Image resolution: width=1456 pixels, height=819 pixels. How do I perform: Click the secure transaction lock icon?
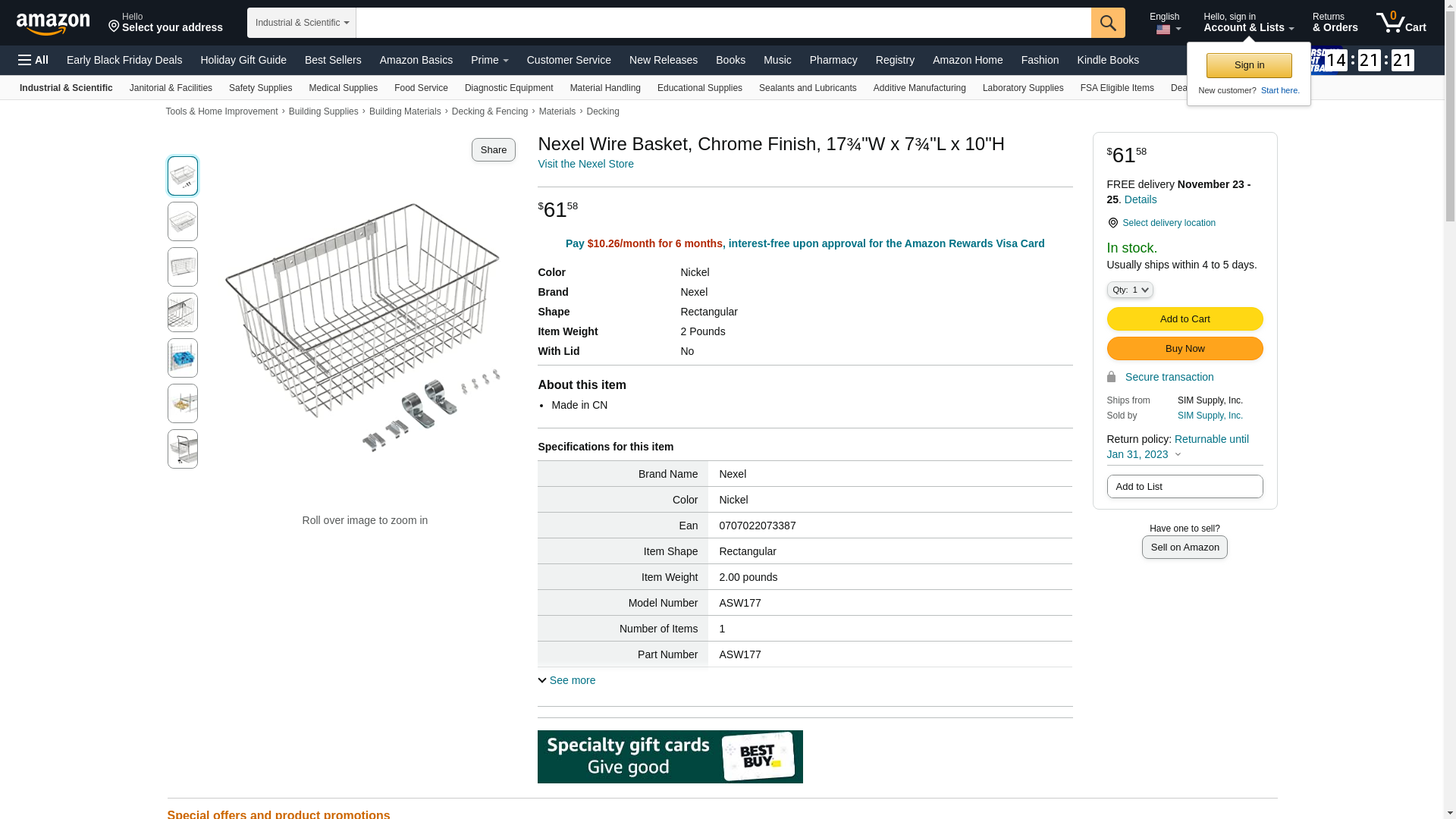click(x=1112, y=377)
